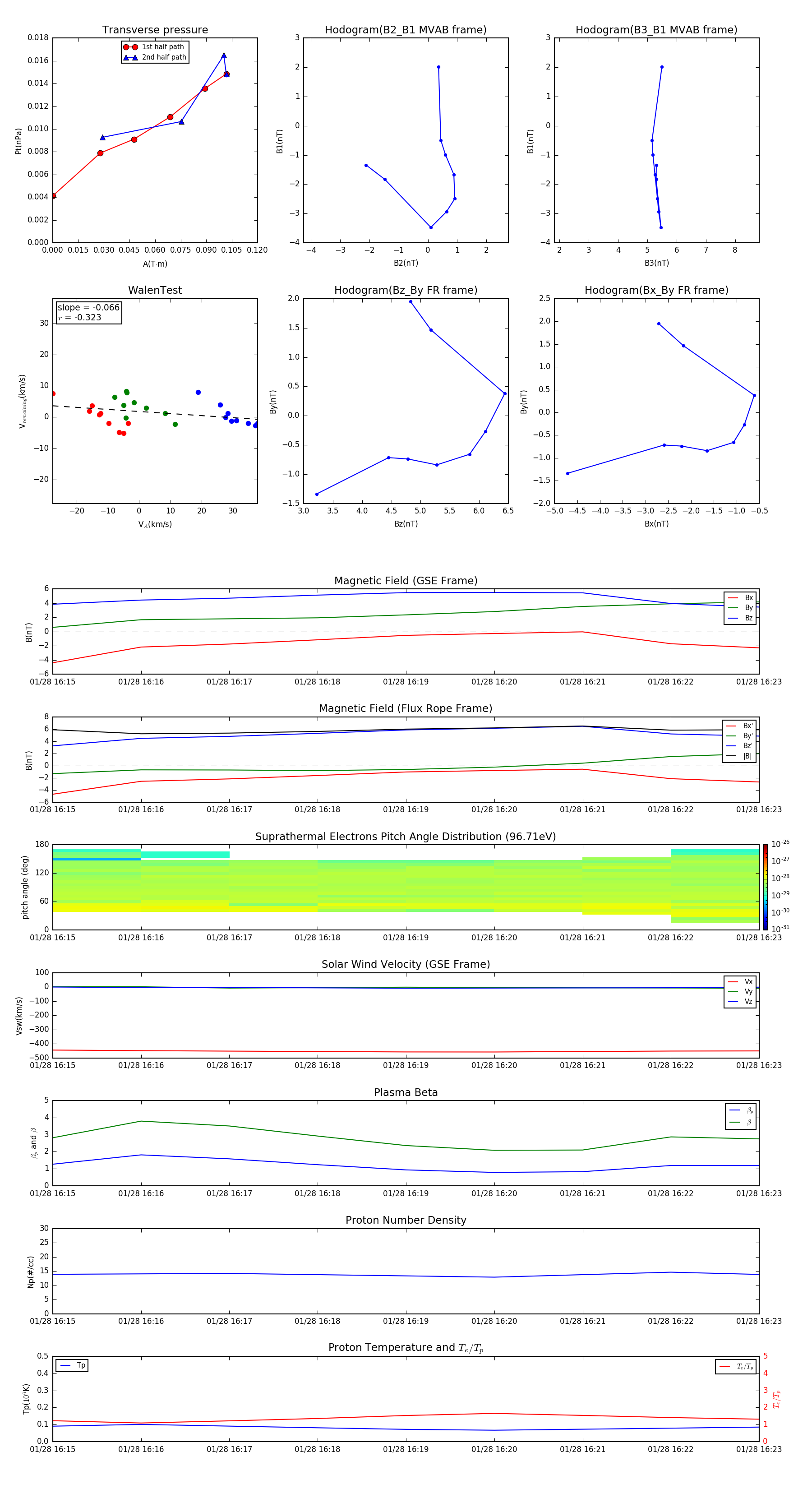
Task: Click the '1st half path' legend entry
Action: click(154, 47)
